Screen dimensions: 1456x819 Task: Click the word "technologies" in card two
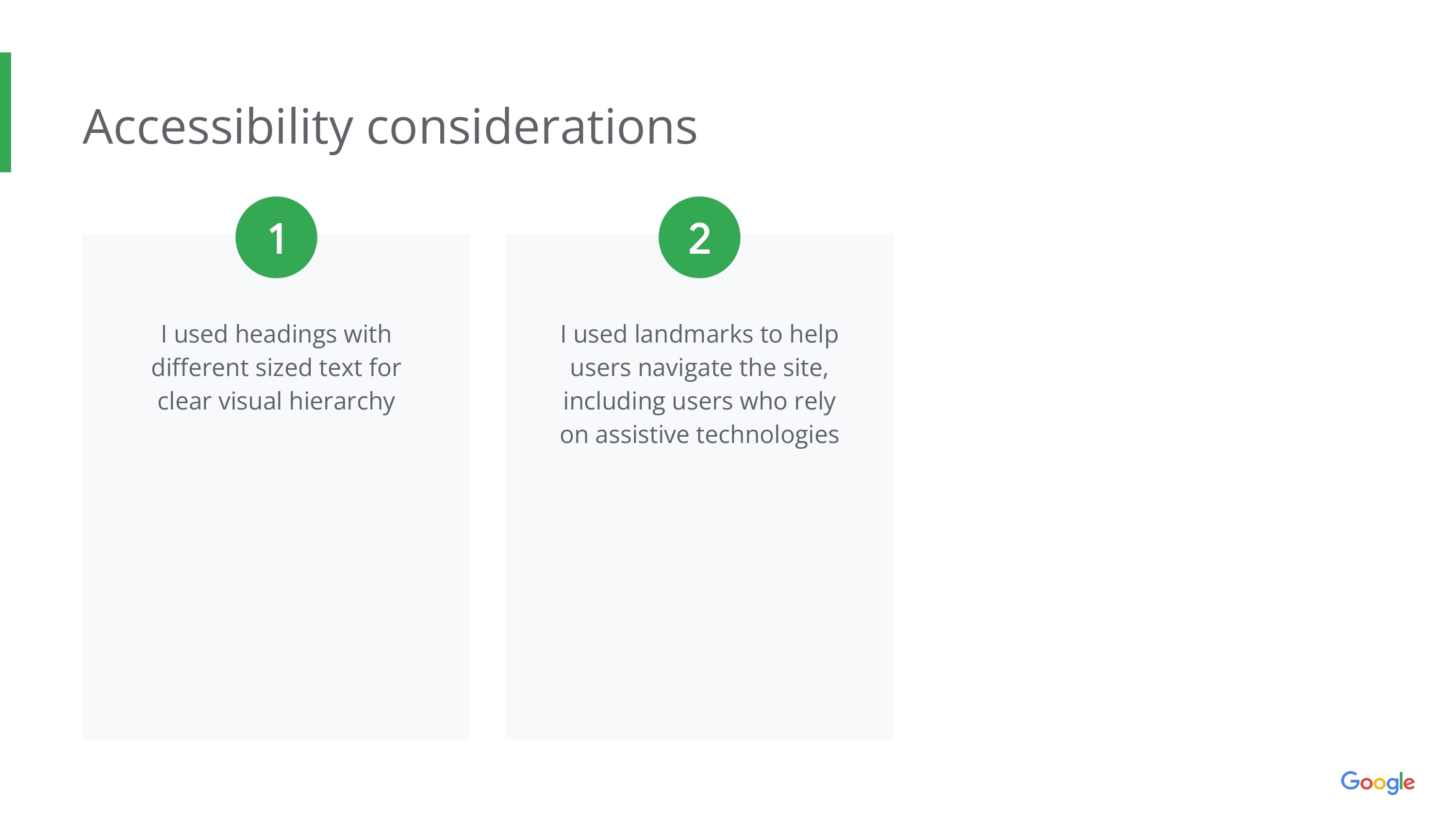pyautogui.click(x=768, y=435)
